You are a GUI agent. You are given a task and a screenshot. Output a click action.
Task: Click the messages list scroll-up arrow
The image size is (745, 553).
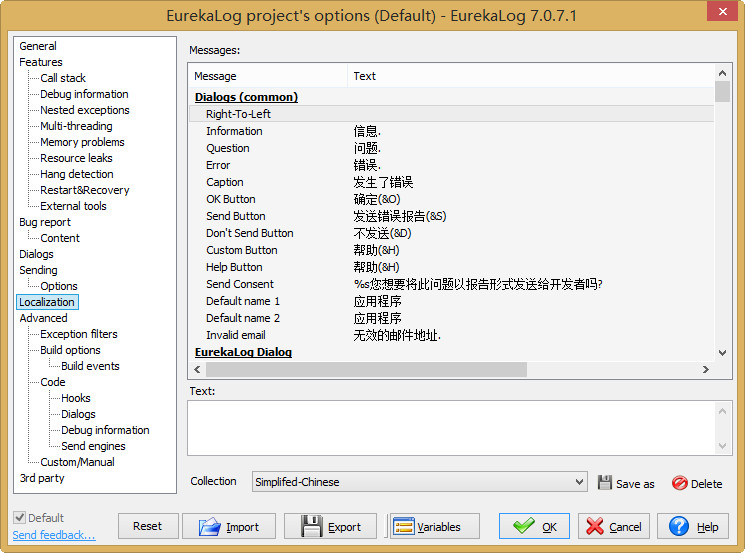click(722, 73)
